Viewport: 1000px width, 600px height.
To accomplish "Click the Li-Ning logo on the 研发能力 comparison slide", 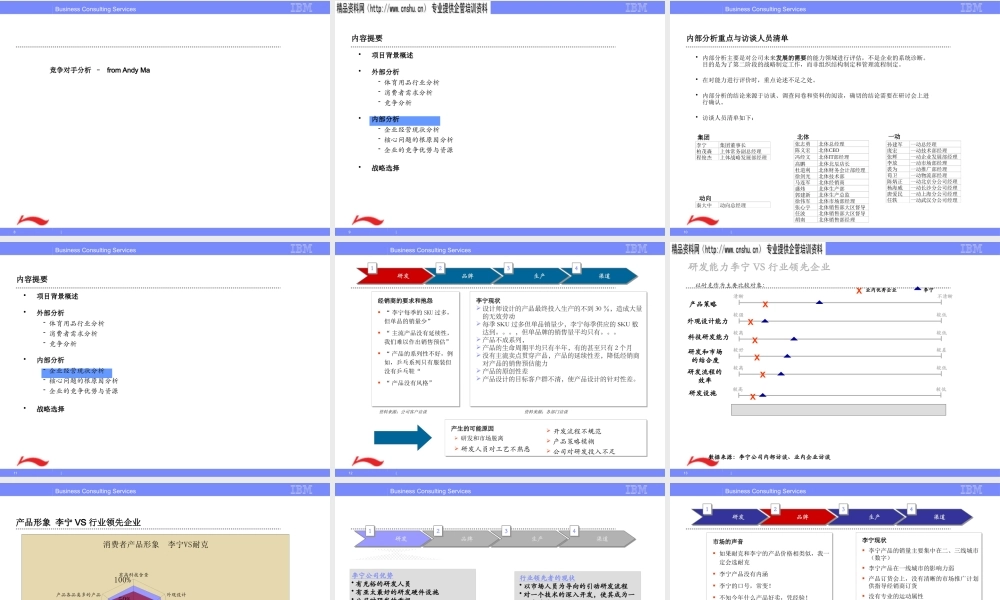I will 703,460.
